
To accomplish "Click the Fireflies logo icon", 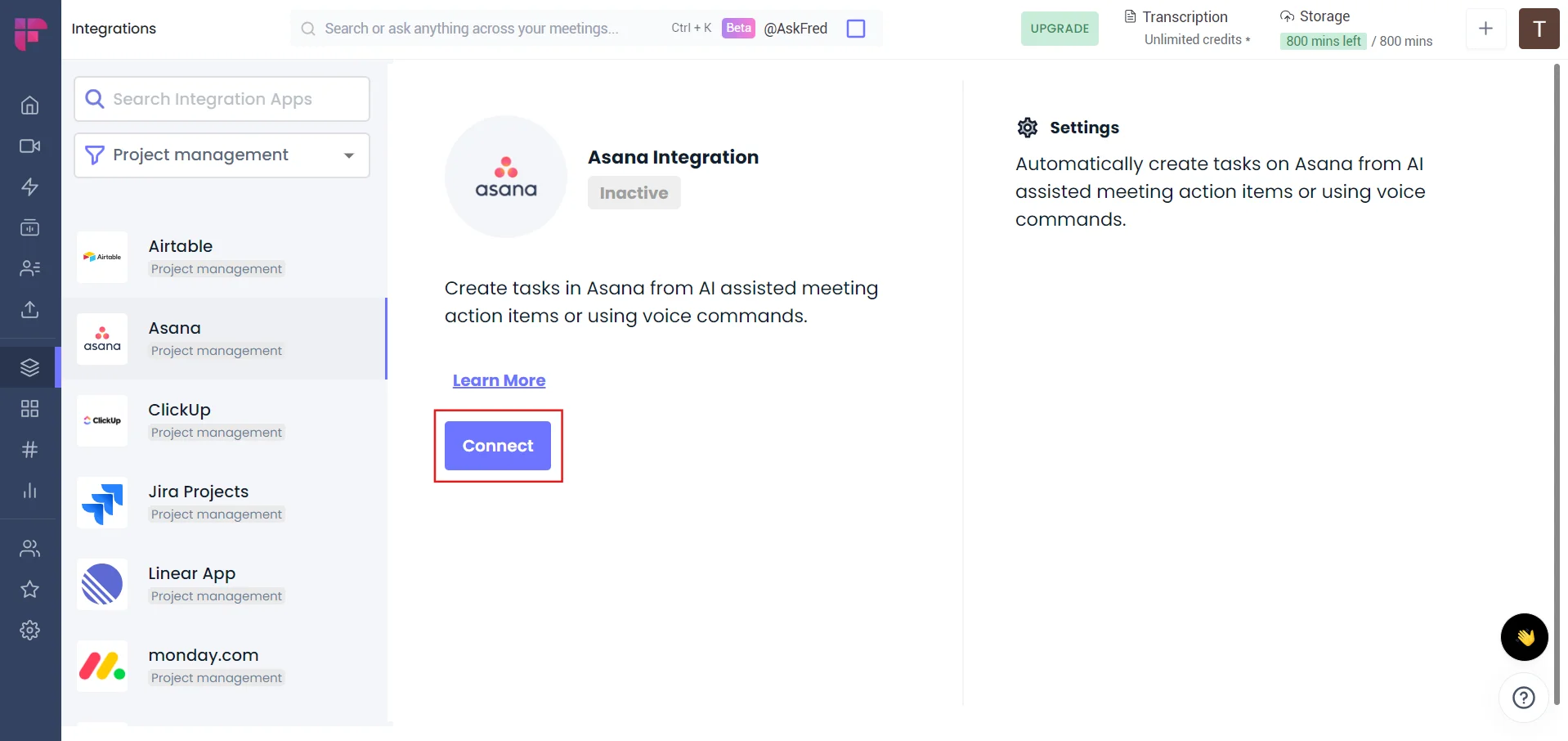I will pos(30,33).
